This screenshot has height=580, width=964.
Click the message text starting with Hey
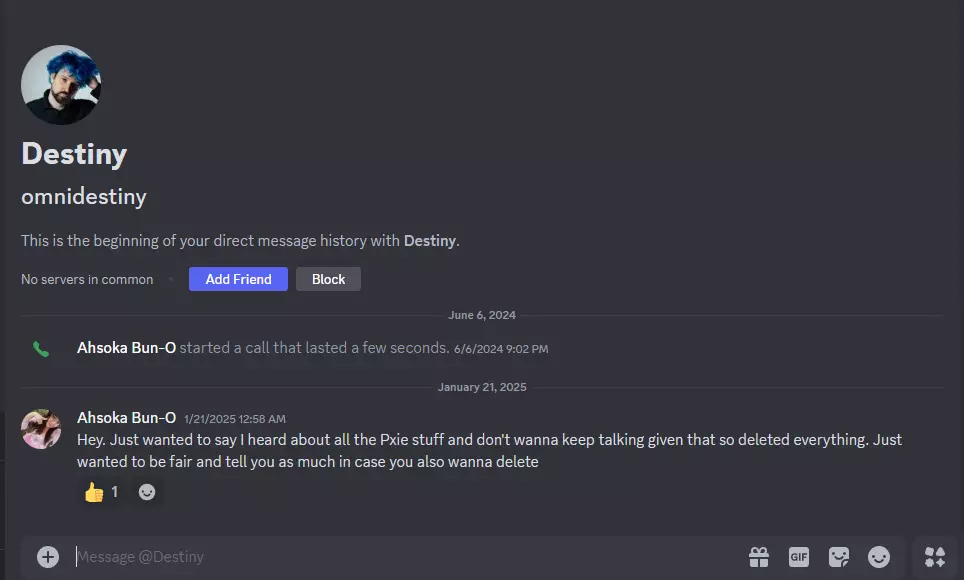pyautogui.click(x=489, y=451)
